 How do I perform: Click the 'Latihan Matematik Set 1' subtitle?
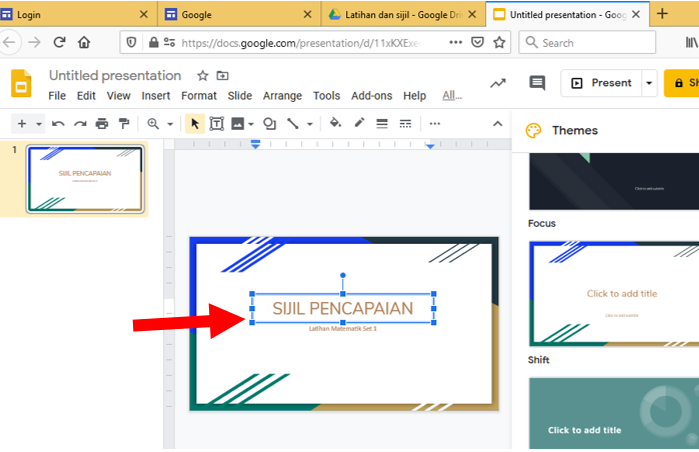(343, 329)
